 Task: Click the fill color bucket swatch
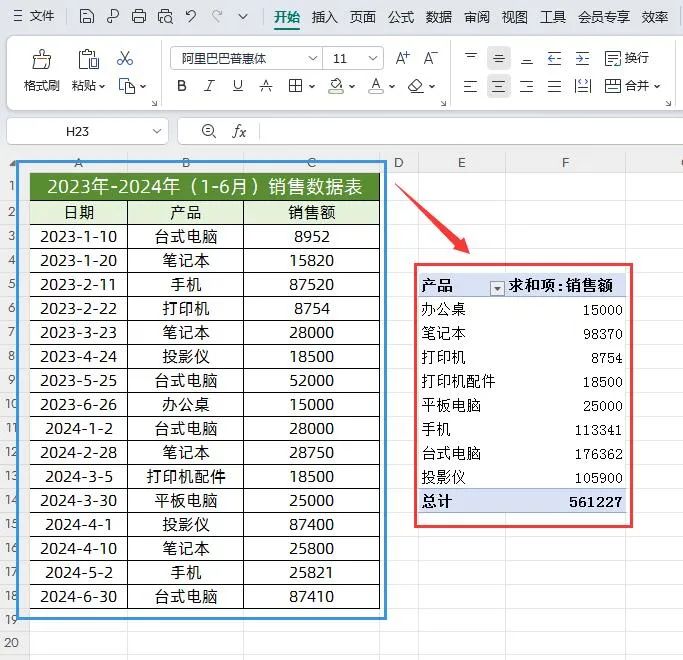(336, 86)
